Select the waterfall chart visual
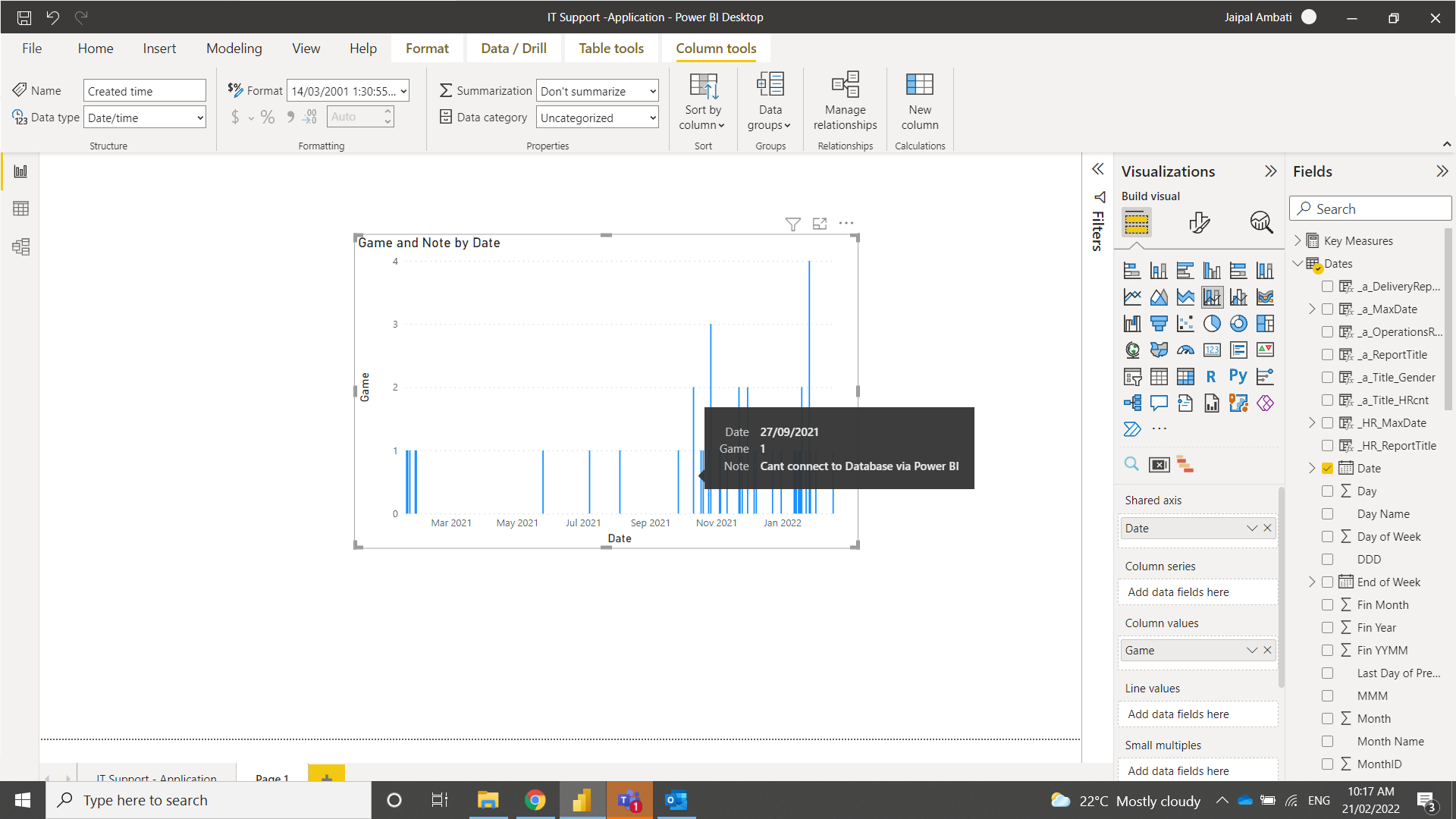Image resolution: width=1456 pixels, height=819 pixels. point(1132,324)
